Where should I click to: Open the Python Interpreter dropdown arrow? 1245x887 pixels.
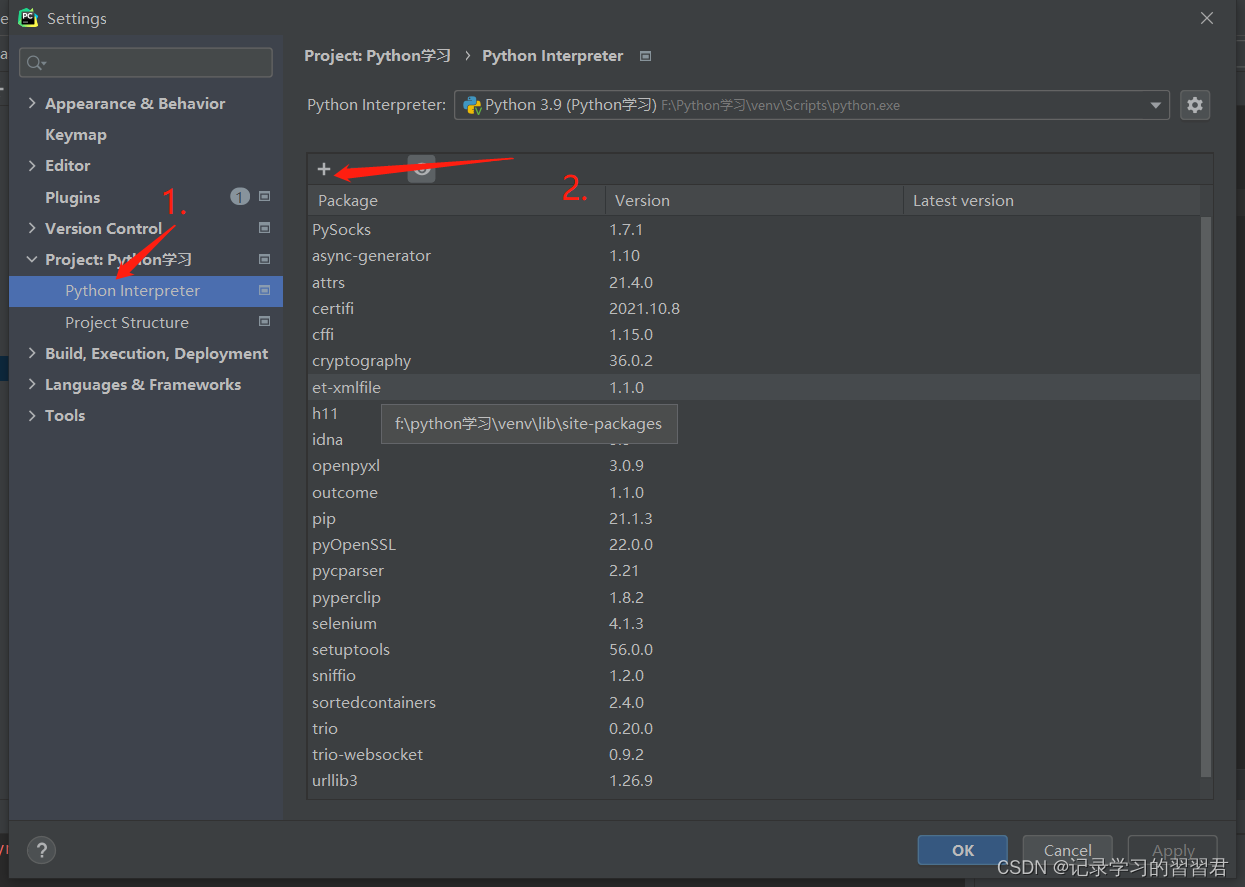(x=1156, y=105)
